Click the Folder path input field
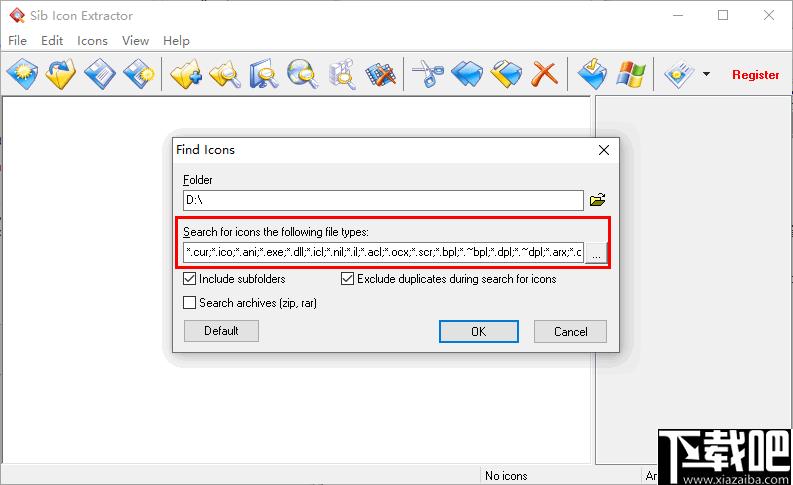The image size is (793, 485). point(383,200)
